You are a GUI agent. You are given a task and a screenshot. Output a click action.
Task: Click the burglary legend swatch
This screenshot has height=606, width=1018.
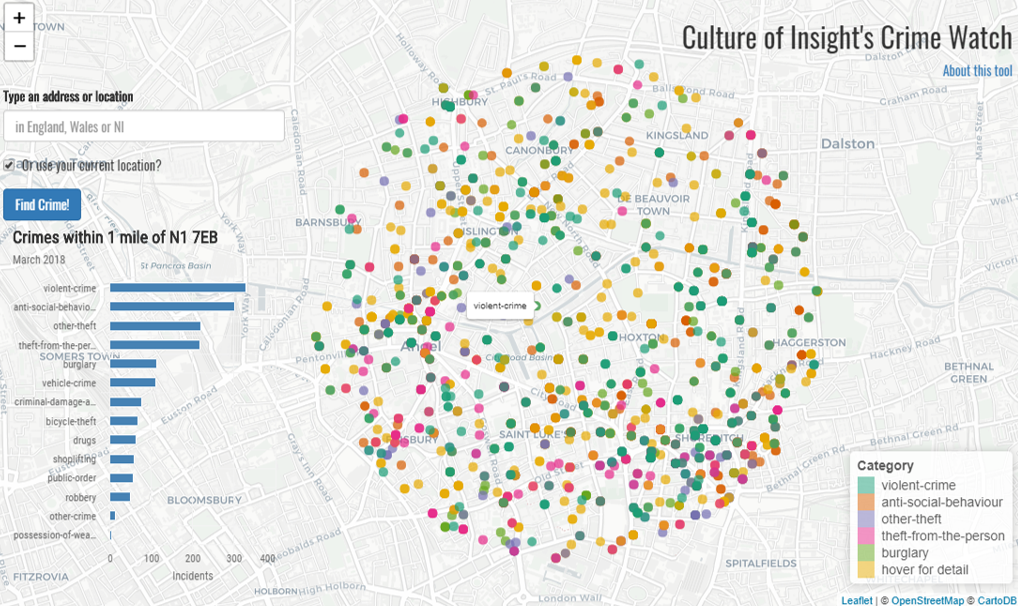point(866,553)
